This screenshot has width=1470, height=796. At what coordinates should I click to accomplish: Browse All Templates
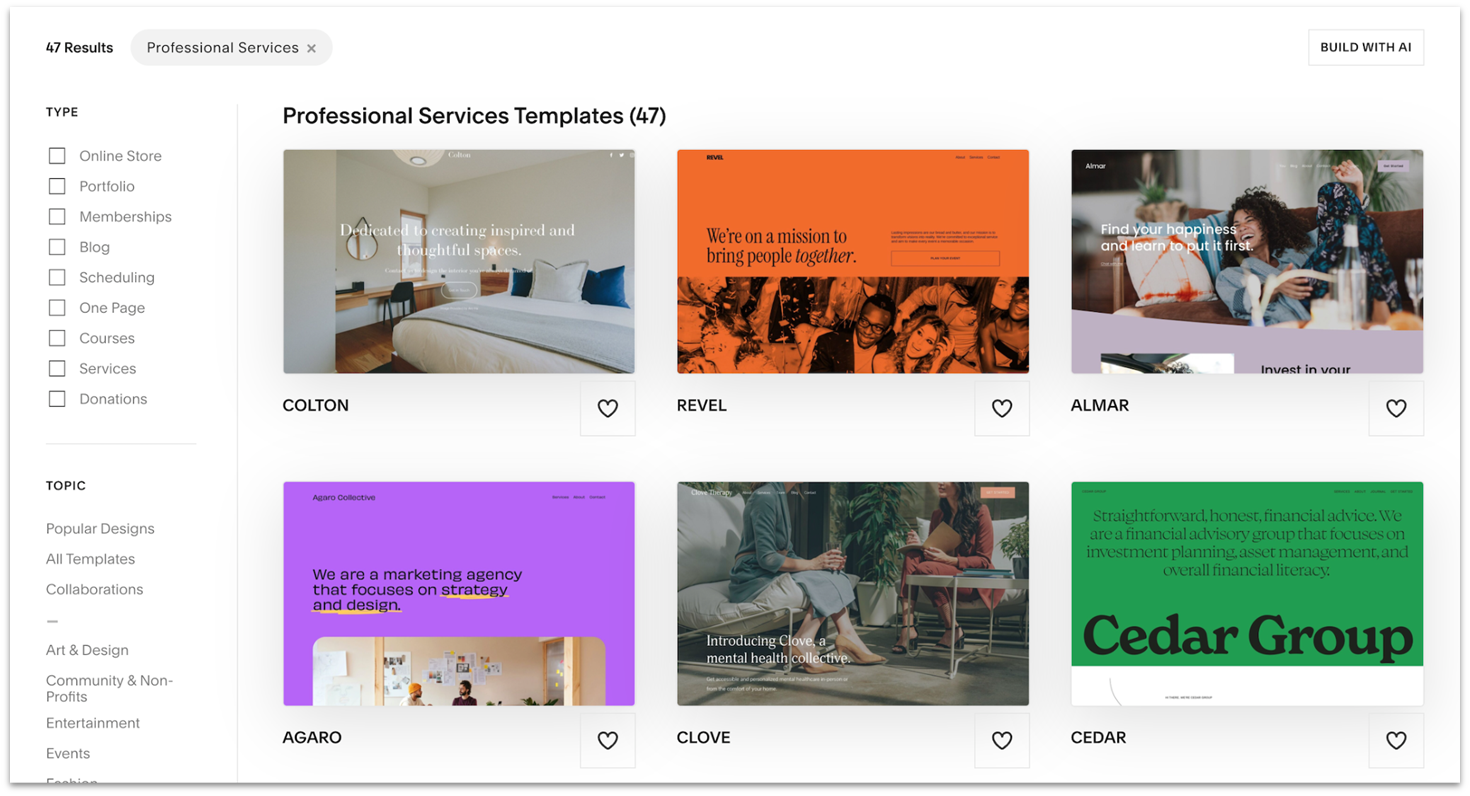[x=90, y=559]
